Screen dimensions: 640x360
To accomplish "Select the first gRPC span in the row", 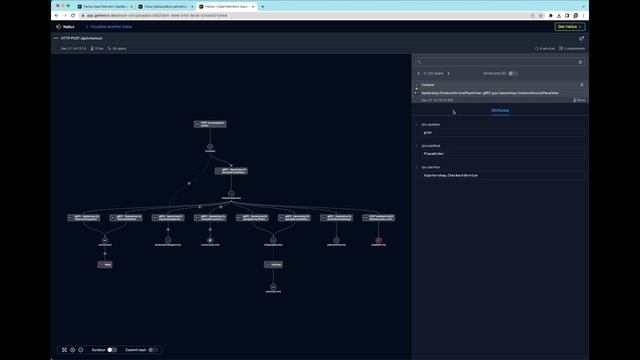I will click(x=84, y=218).
